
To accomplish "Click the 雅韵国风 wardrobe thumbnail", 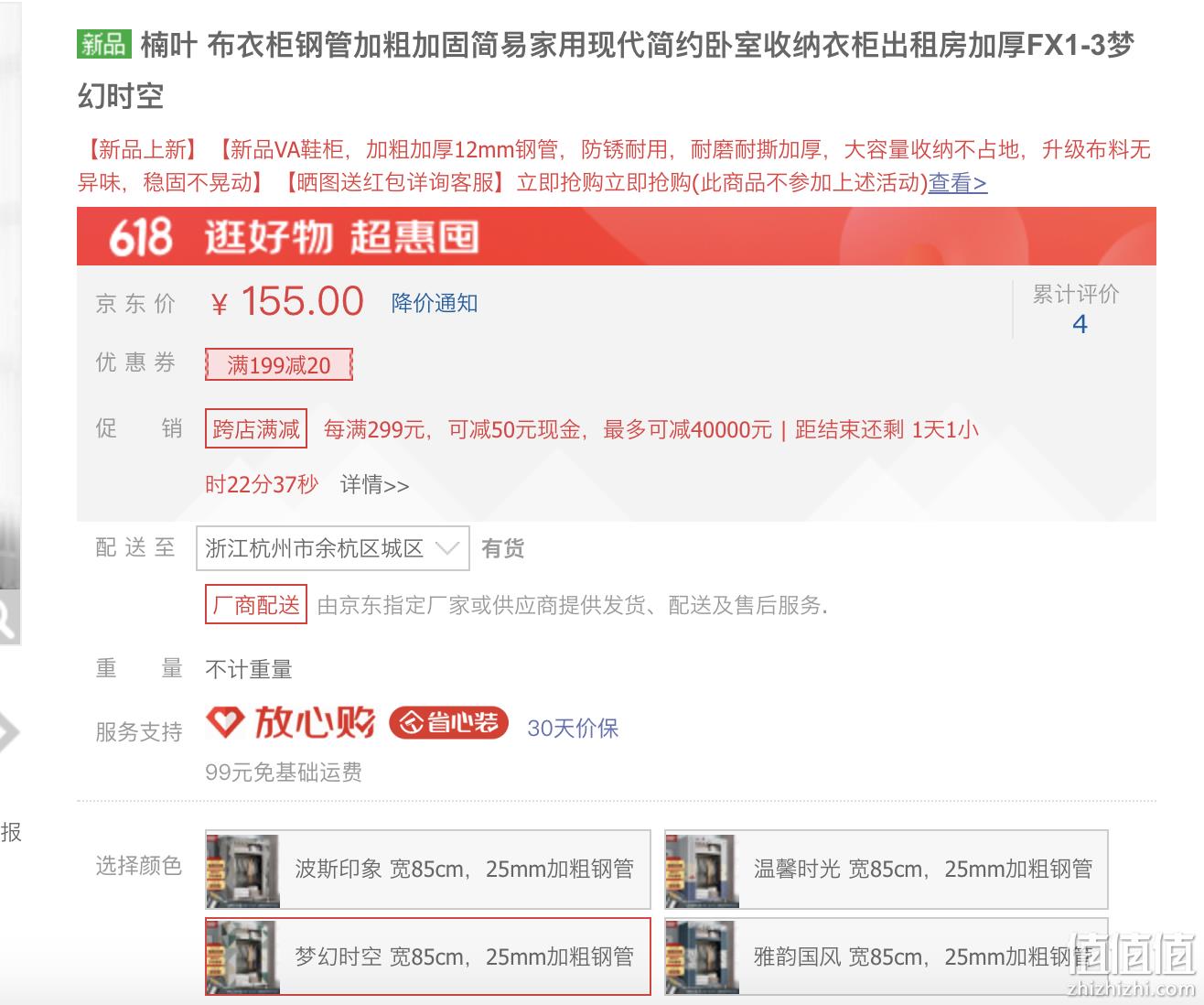I will tap(702, 957).
